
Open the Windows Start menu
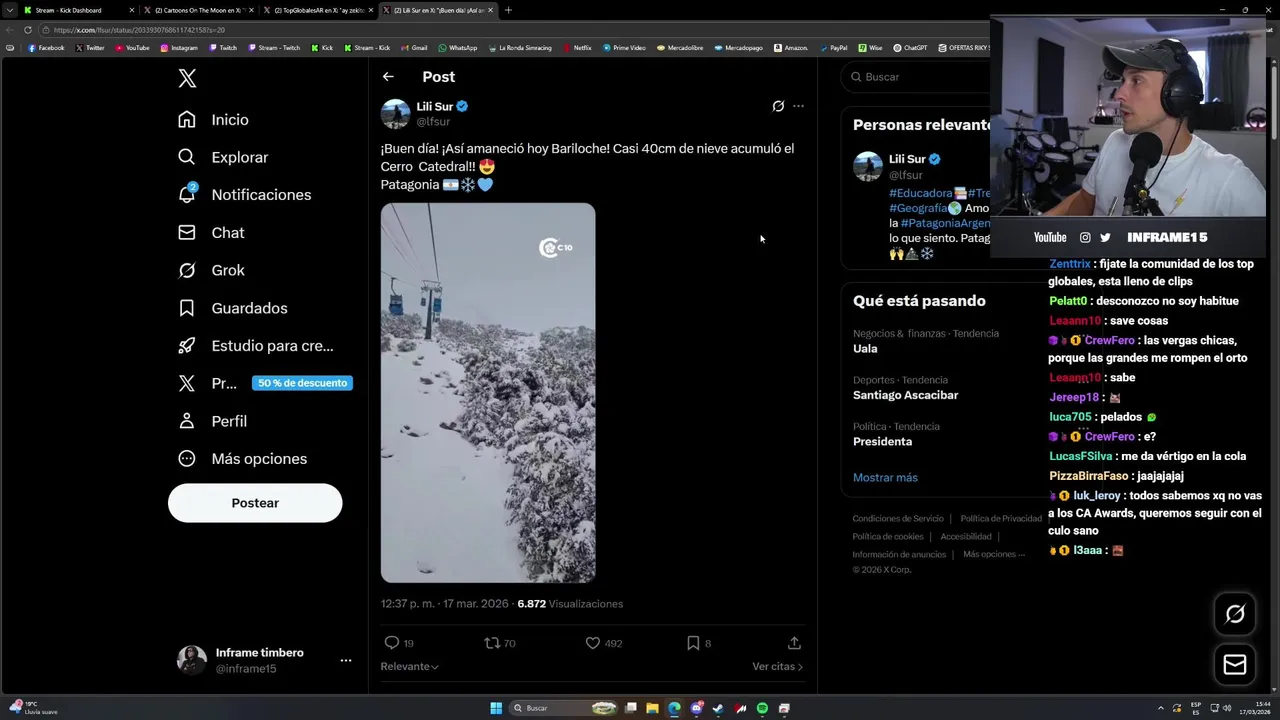click(496, 708)
